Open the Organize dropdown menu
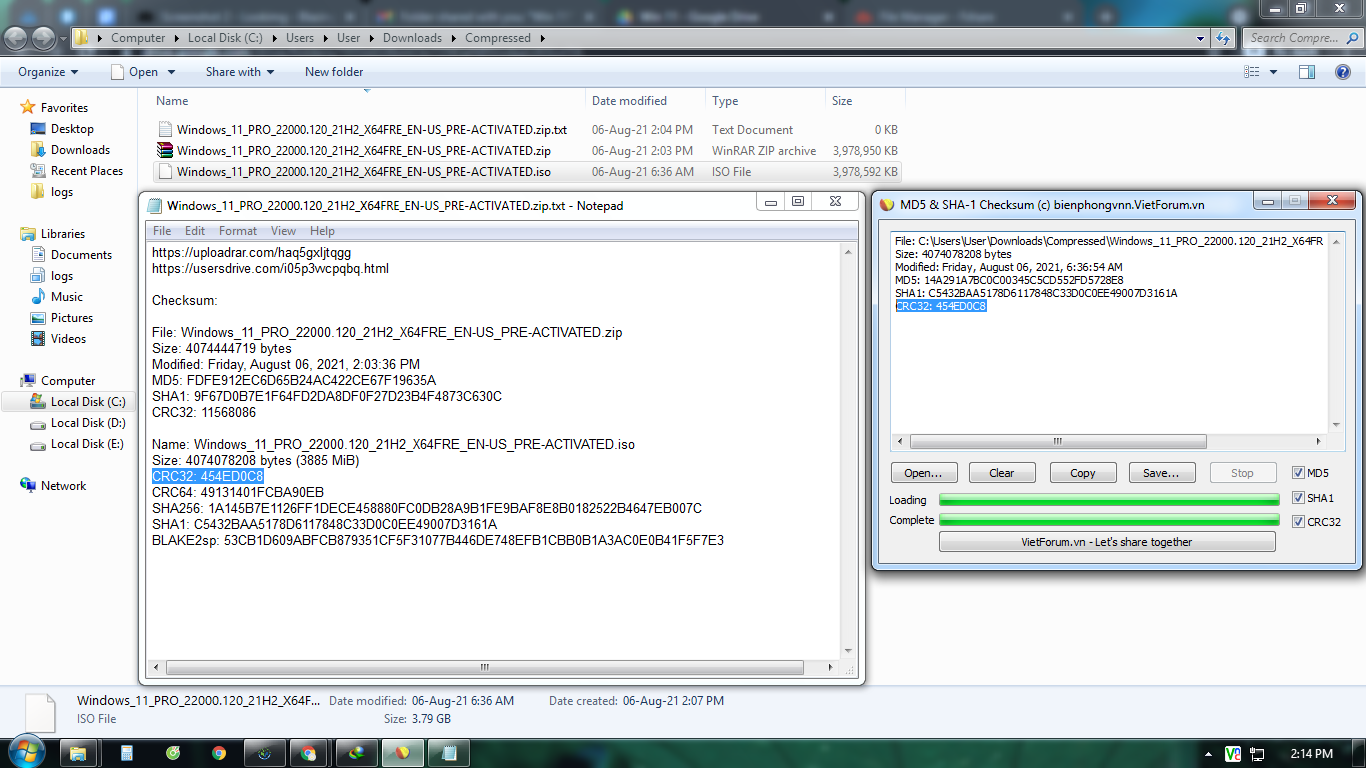Image resolution: width=1366 pixels, height=768 pixels. [48, 72]
